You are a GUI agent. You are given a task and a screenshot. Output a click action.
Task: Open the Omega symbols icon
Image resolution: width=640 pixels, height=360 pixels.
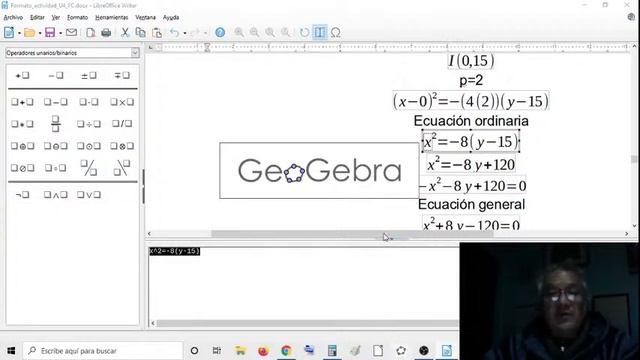[x=336, y=32]
